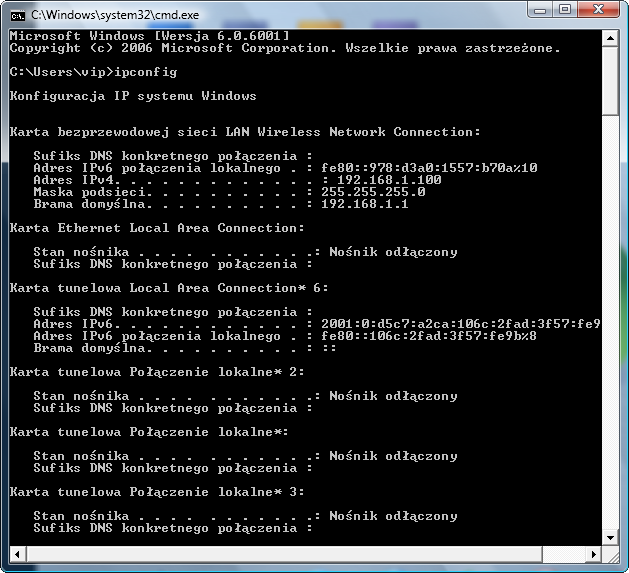This screenshot has width=629, height=573.
Task: Click the scrollbar up arrow
Action: (x=611, y=37)
